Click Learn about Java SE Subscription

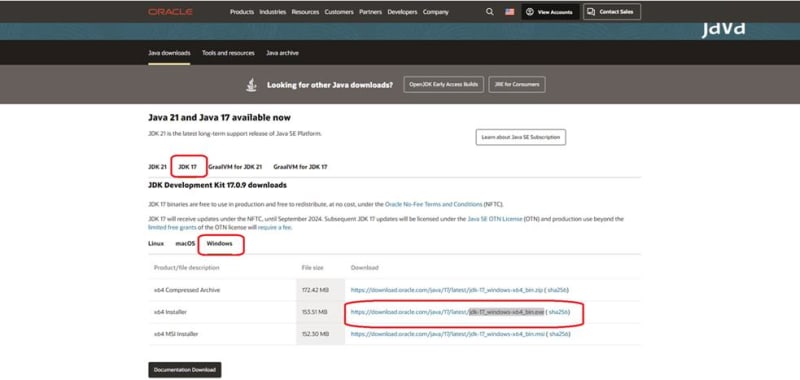pyautogui.click(x=520, y=137)
